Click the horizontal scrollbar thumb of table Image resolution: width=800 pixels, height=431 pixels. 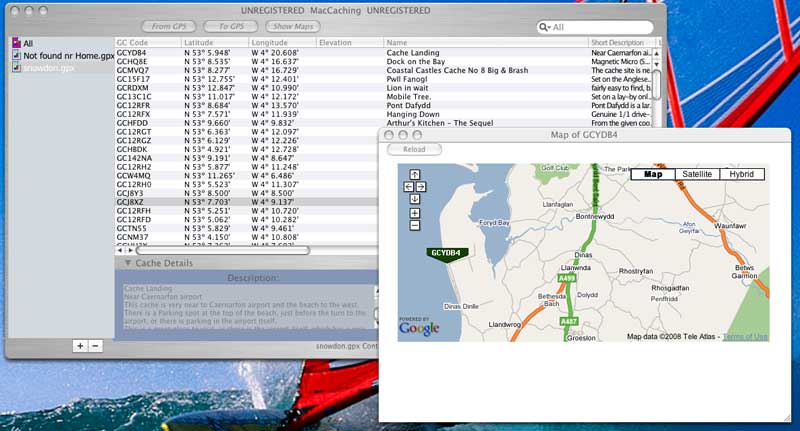coord(222,250)
